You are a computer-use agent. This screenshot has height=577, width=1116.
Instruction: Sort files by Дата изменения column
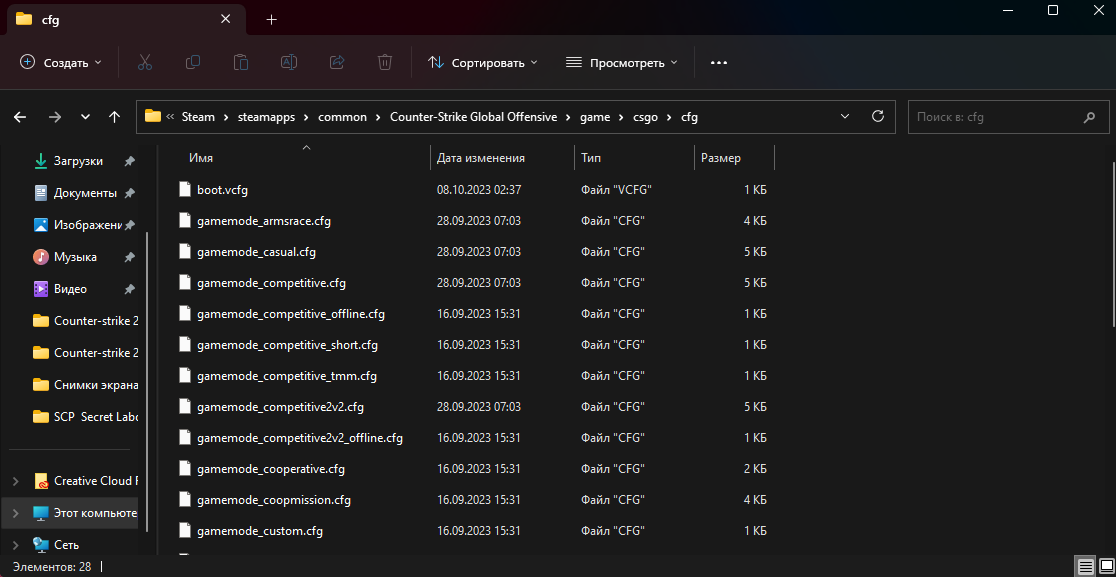pyautogui.click(x=481, y=158)
